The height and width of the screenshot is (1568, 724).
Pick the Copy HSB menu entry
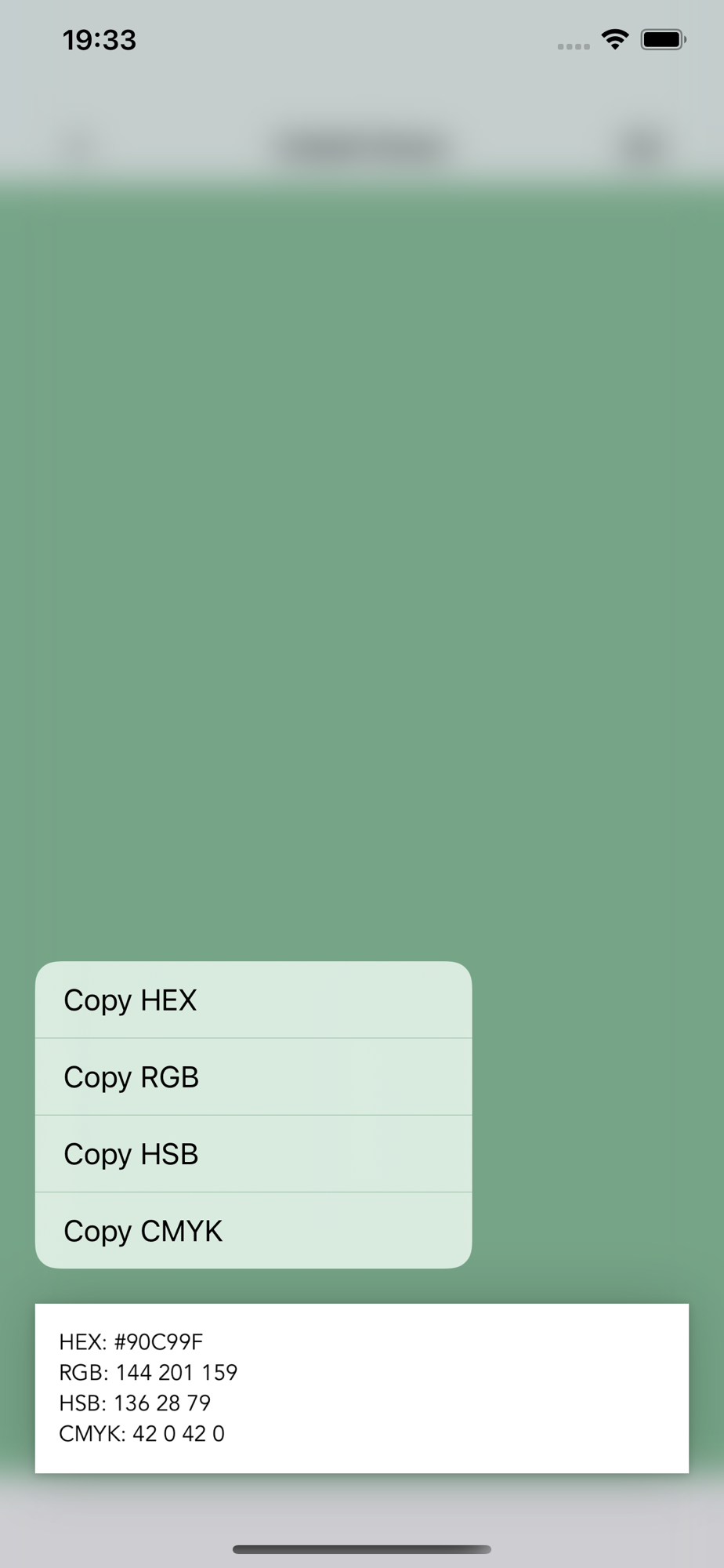pyautogui.click(x=253, y=1153)
